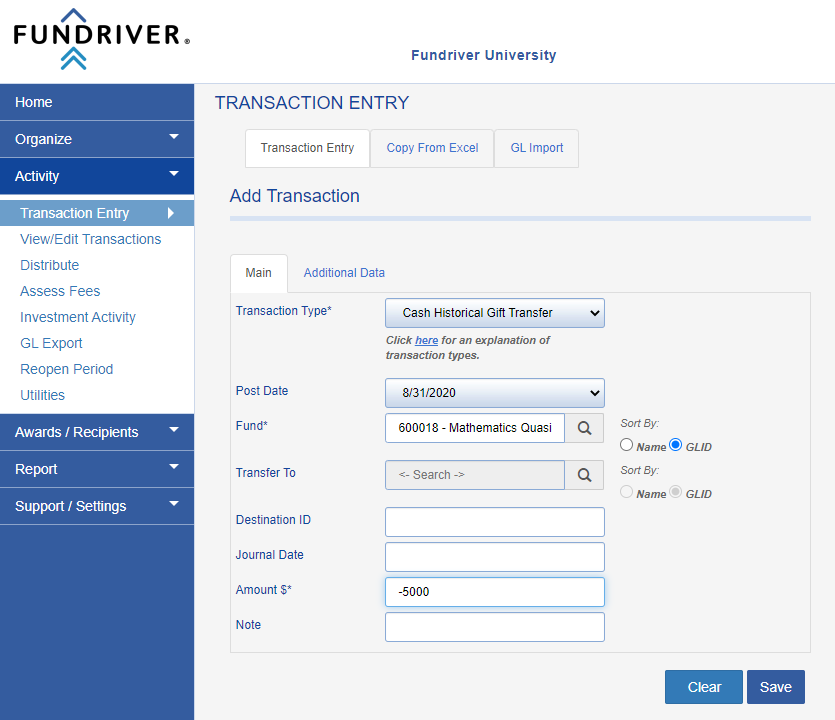Open Distribute in Activity menu
835x720 pixels.
[x=50, y=265]
